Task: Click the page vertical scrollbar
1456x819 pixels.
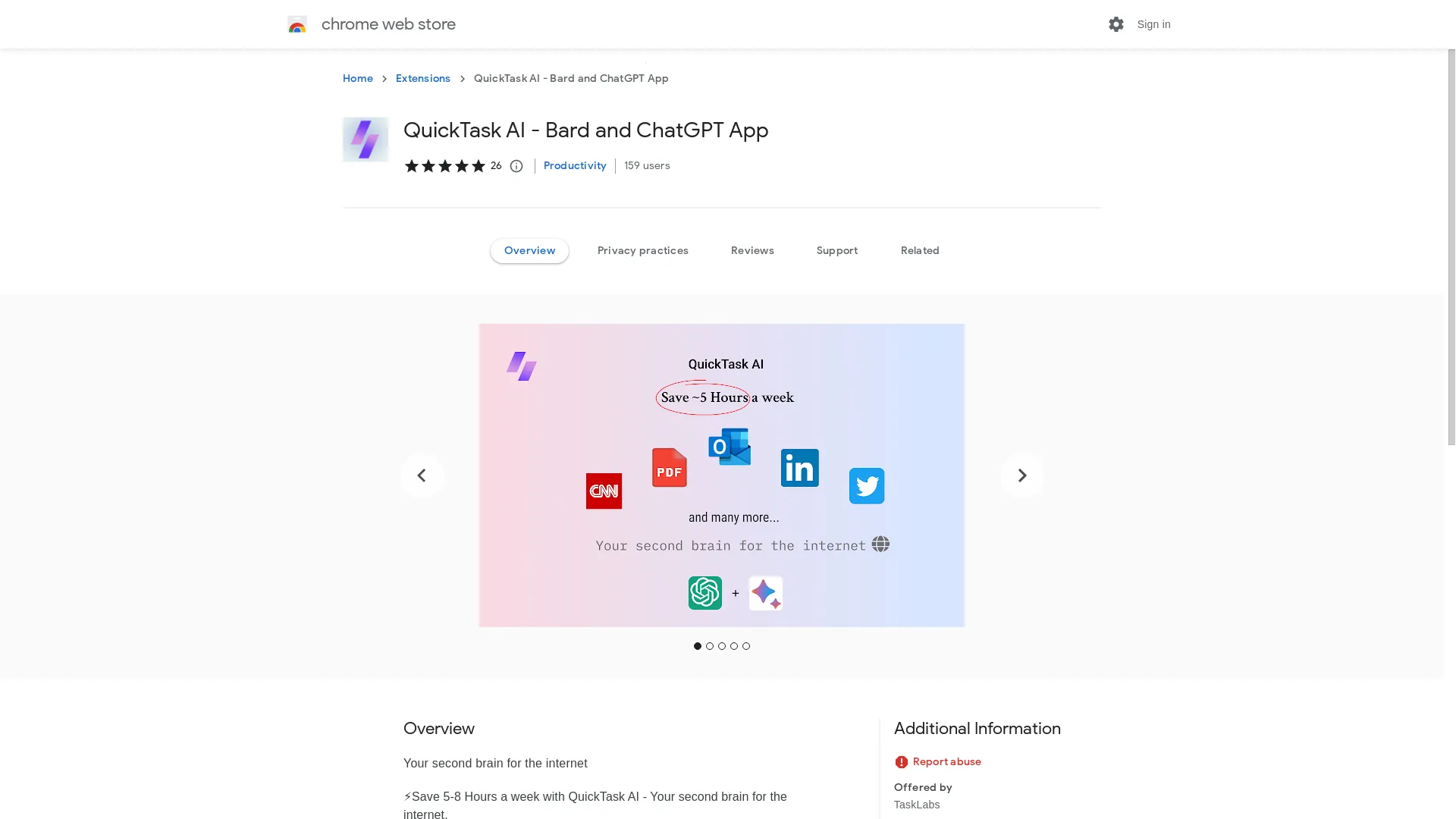Action: 1451,247
